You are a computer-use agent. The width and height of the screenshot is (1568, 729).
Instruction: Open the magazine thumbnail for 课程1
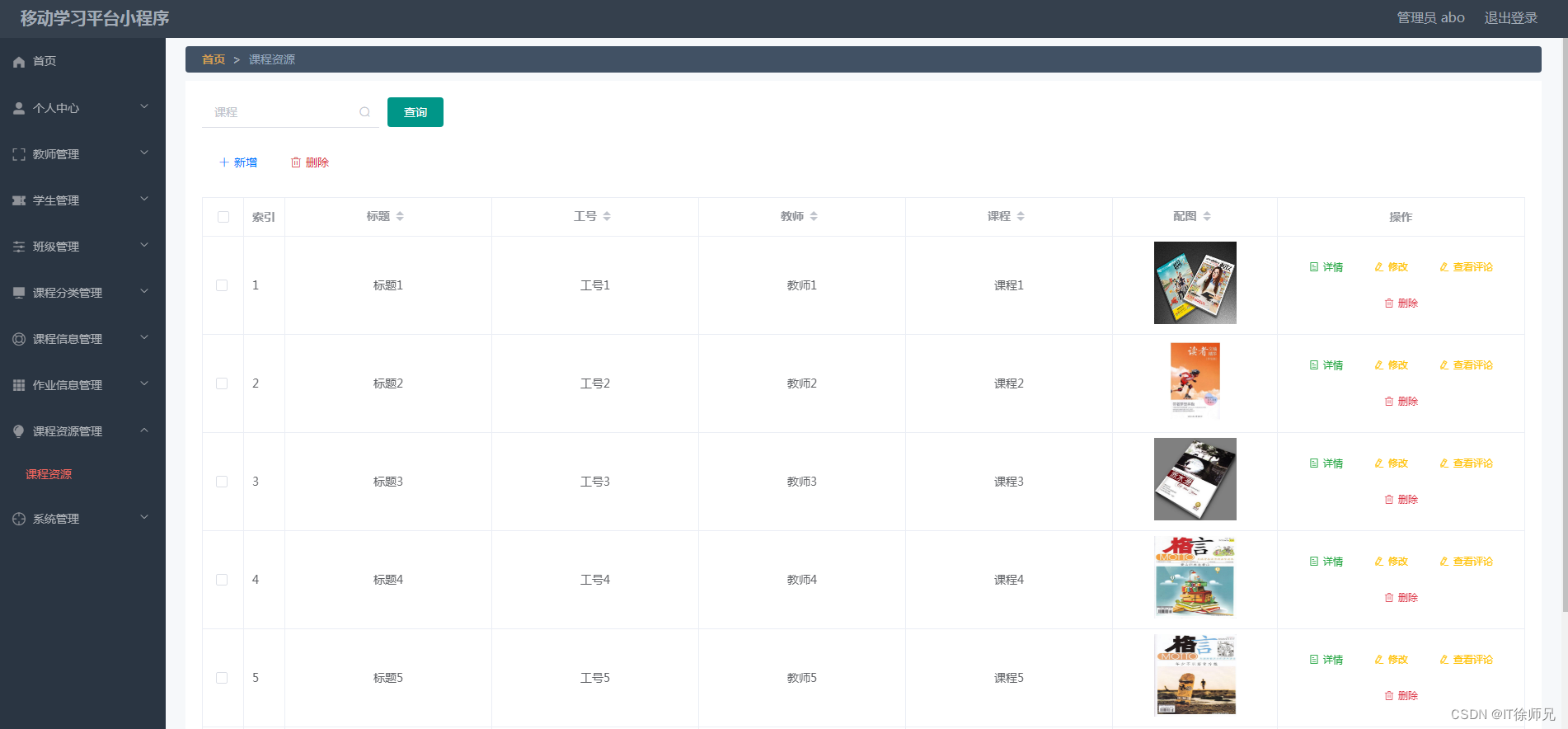point(1195,283)
